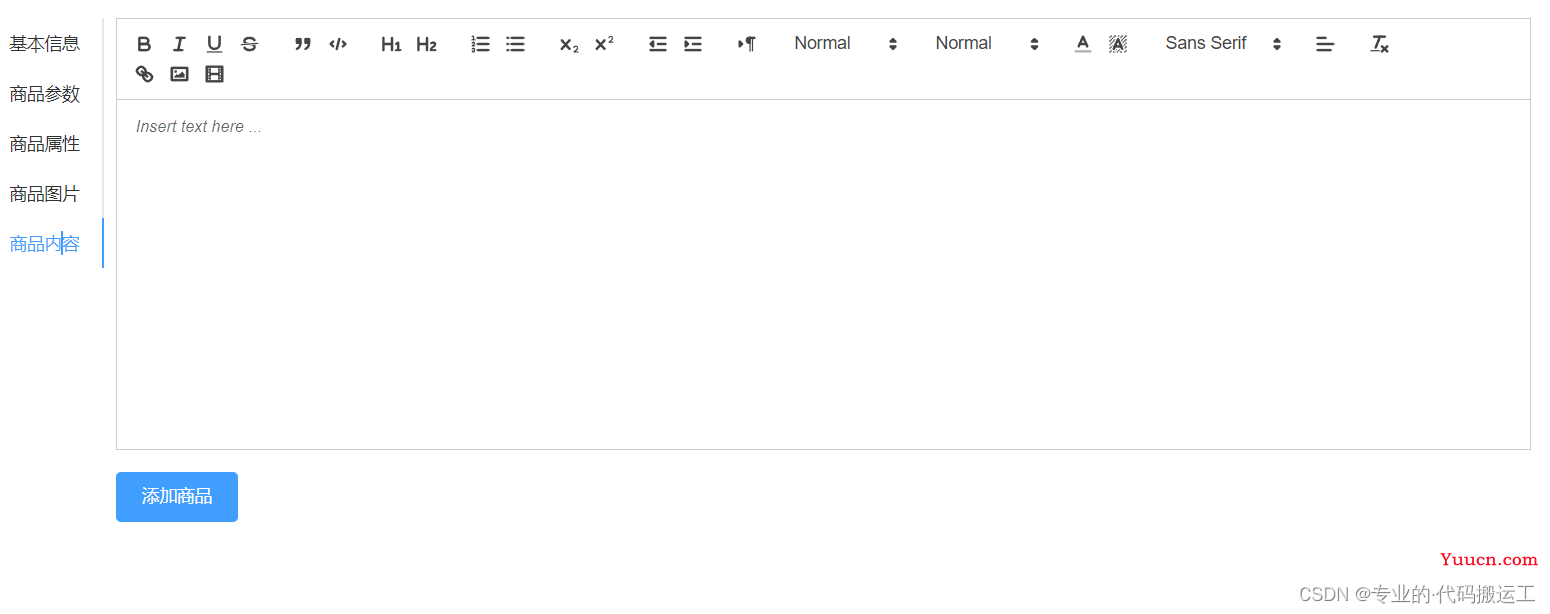Viewport: 1550px width, 614px height.
Task: Increase indent with the indent icon
Action: pyautogui.click(x=692, y=44)
